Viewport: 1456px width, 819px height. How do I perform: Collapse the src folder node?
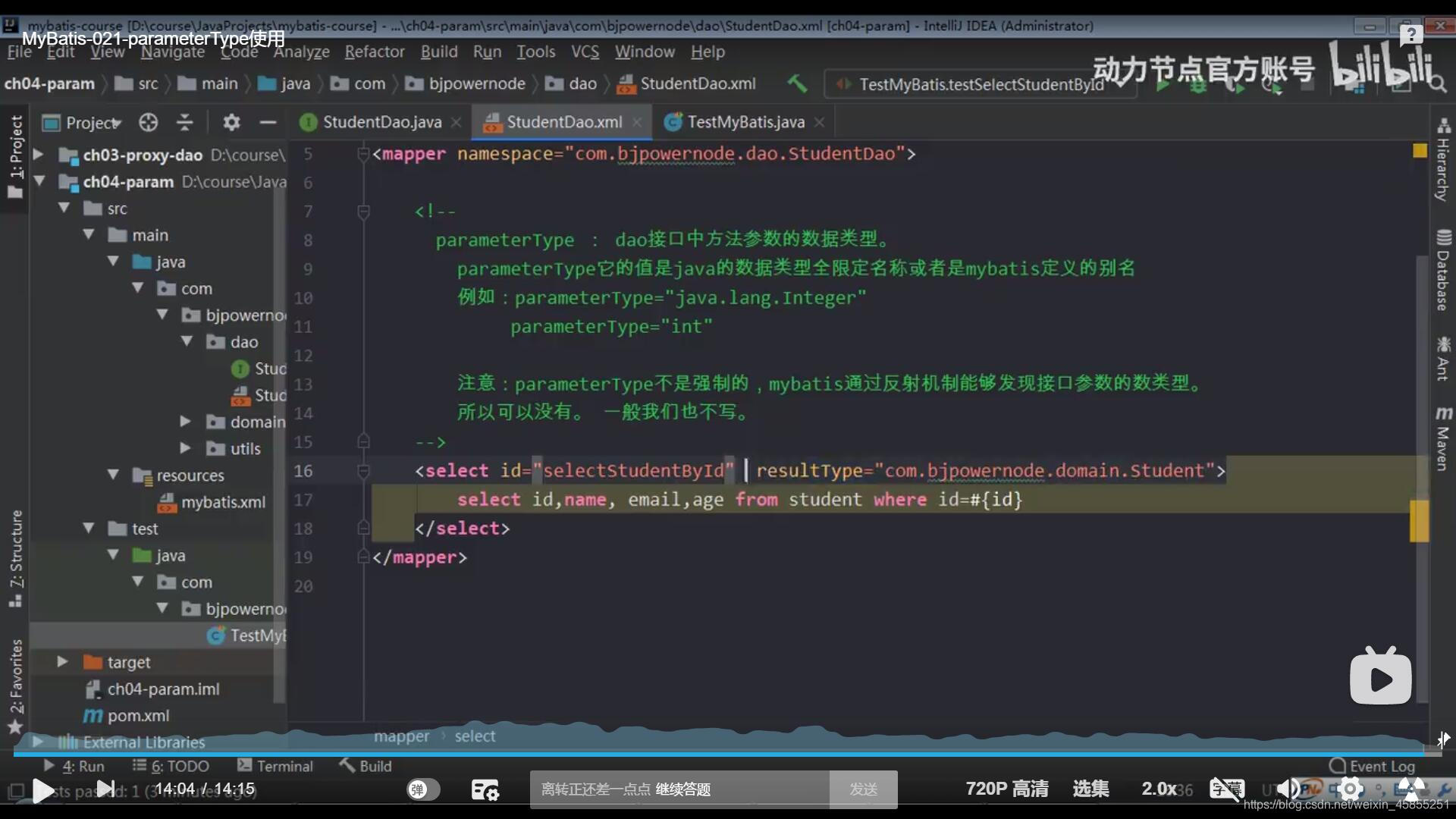pyautogui.click(x=64, y=208)
